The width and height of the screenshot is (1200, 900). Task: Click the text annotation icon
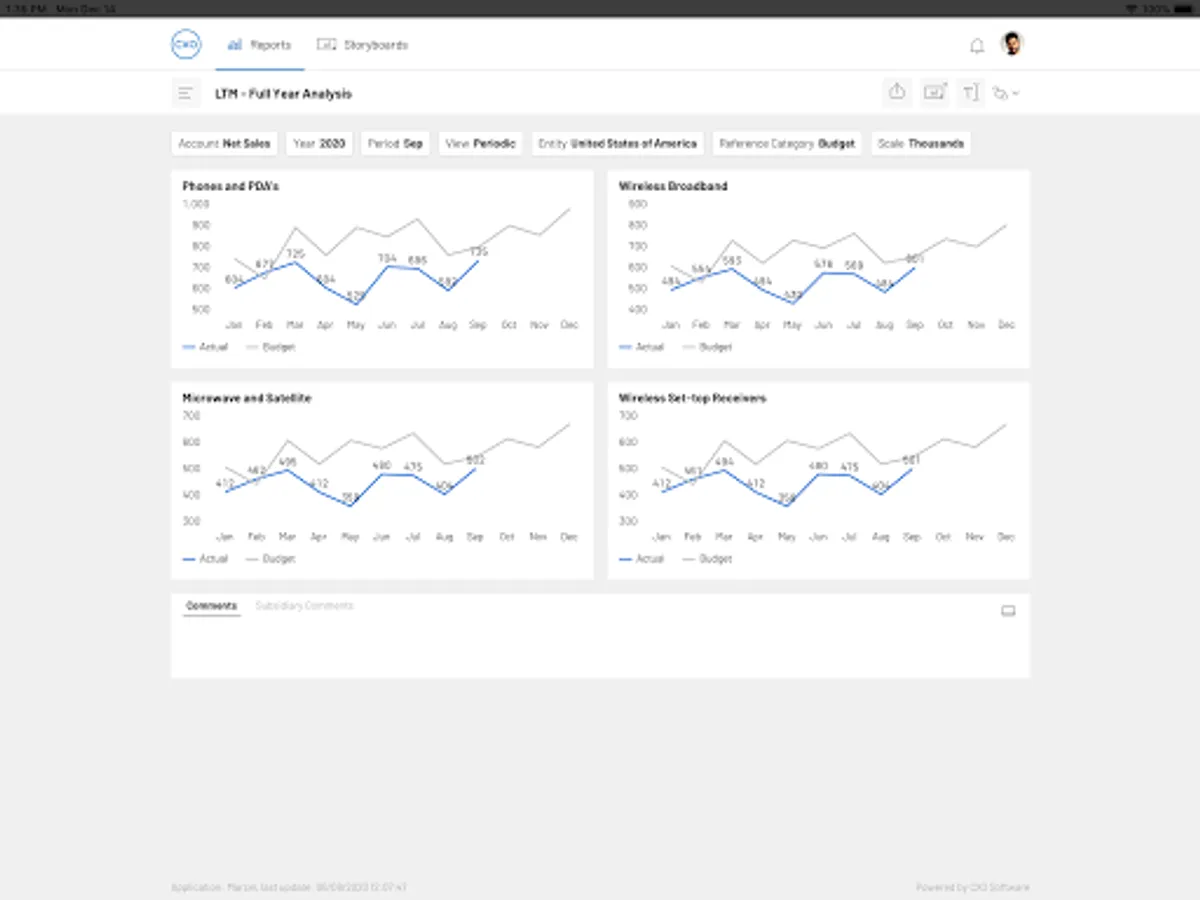pos(970,93)
